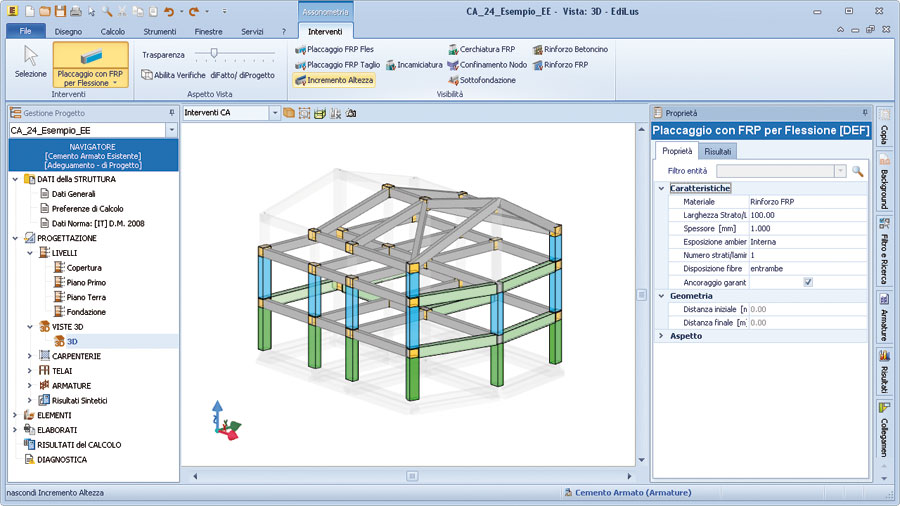Open the Filtro e Ricerca side panel

tap(884, 250)
